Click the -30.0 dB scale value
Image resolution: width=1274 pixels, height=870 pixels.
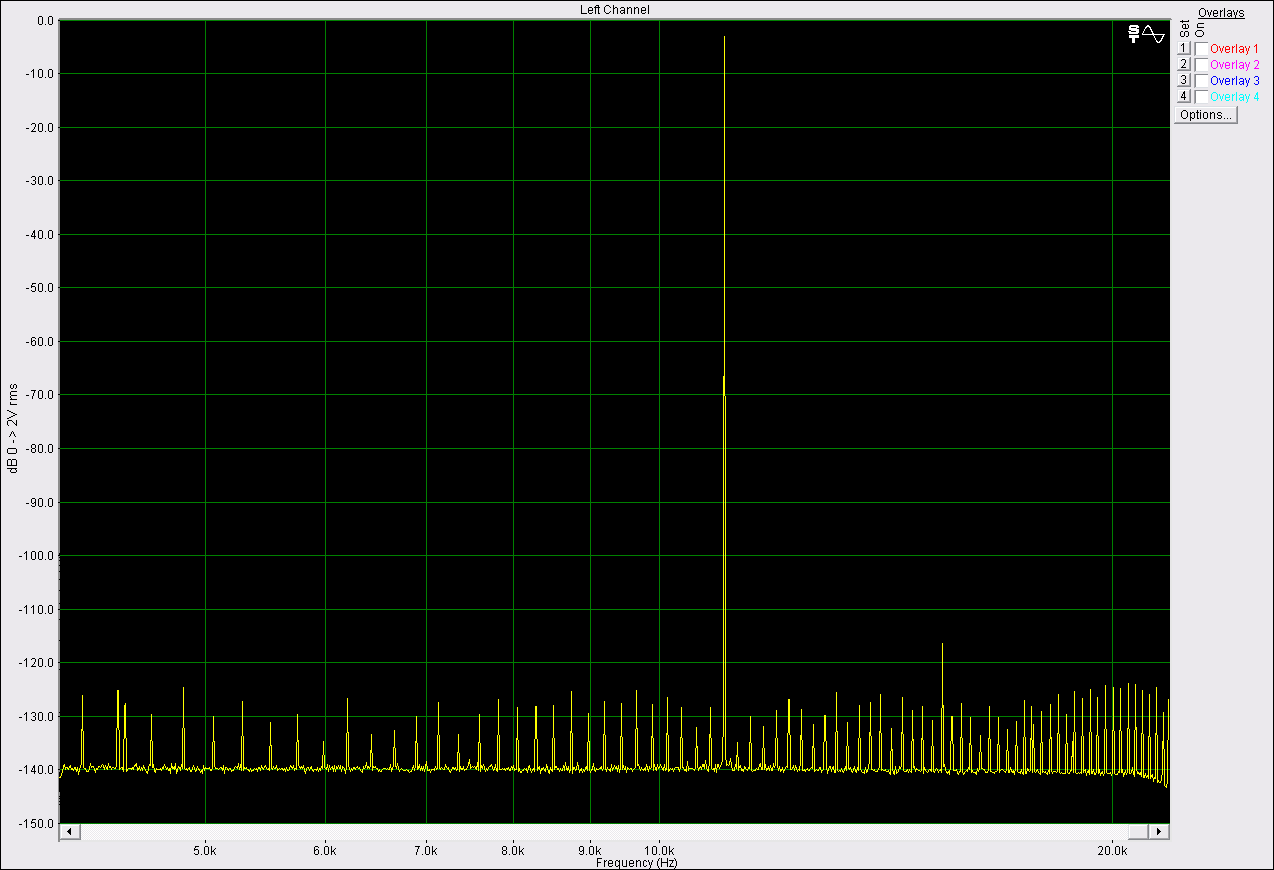coord(41,181)
